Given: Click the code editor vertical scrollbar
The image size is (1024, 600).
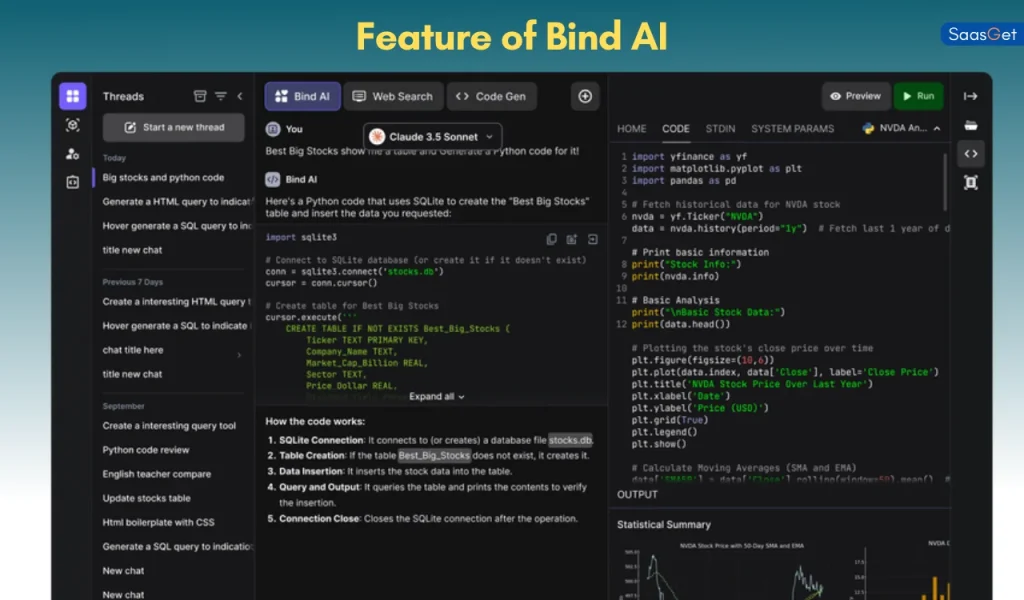Looking at the screenshot, I should point(945,183).
